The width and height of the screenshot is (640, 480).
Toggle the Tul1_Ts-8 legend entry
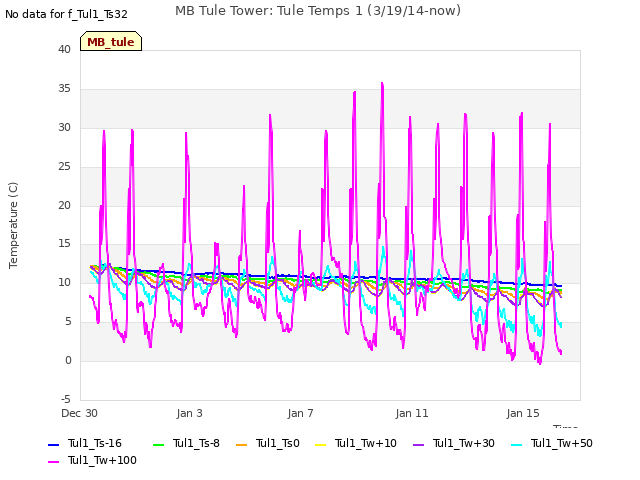coord(186,443)
